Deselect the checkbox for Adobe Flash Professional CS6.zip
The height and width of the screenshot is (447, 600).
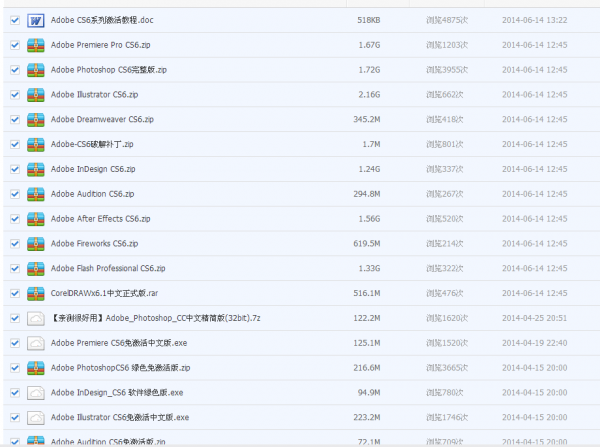14,268
